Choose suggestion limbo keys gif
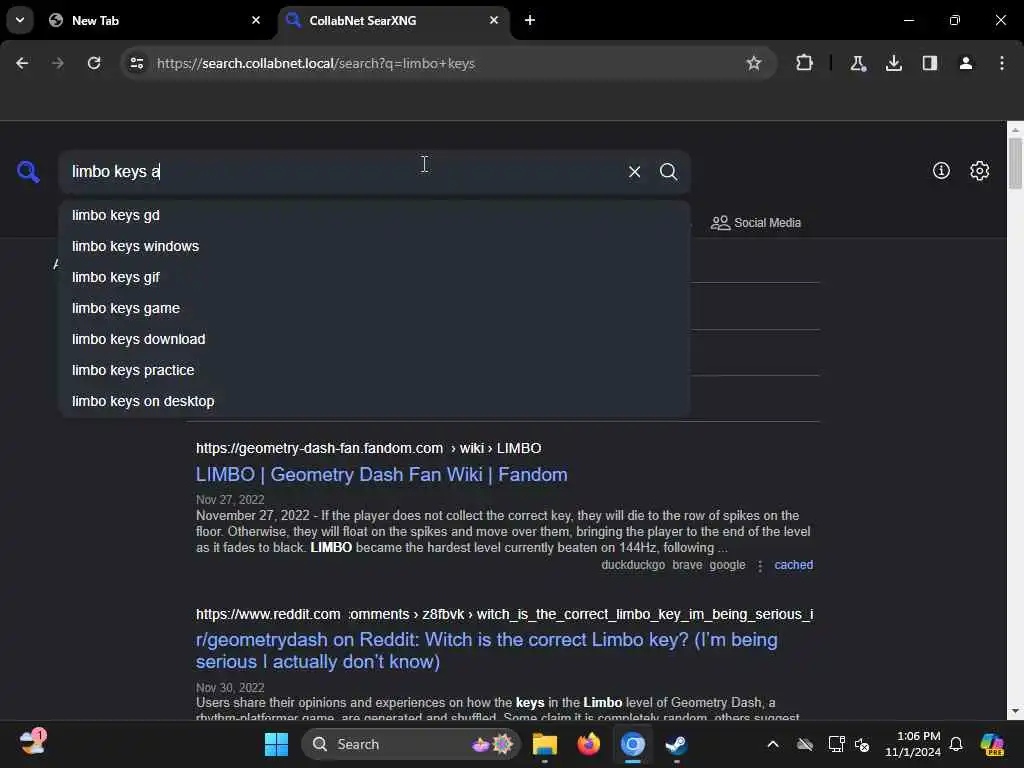The height and width of the screenshot is (768, 1024). pos(374,278)
